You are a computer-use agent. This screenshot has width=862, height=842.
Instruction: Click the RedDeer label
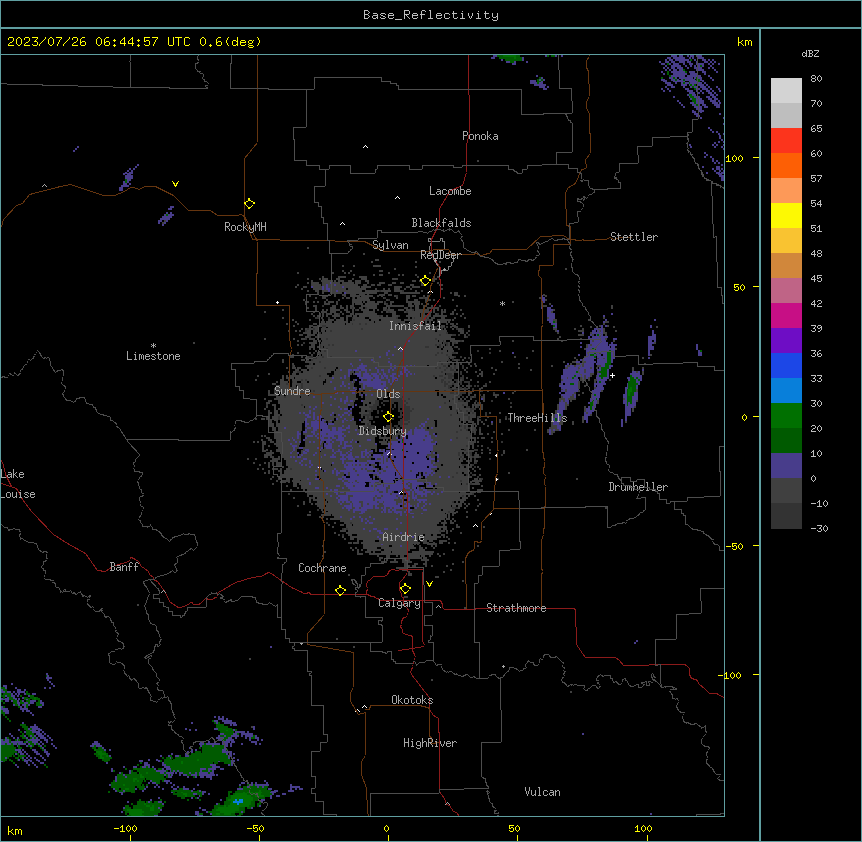(x=440, y=255)
